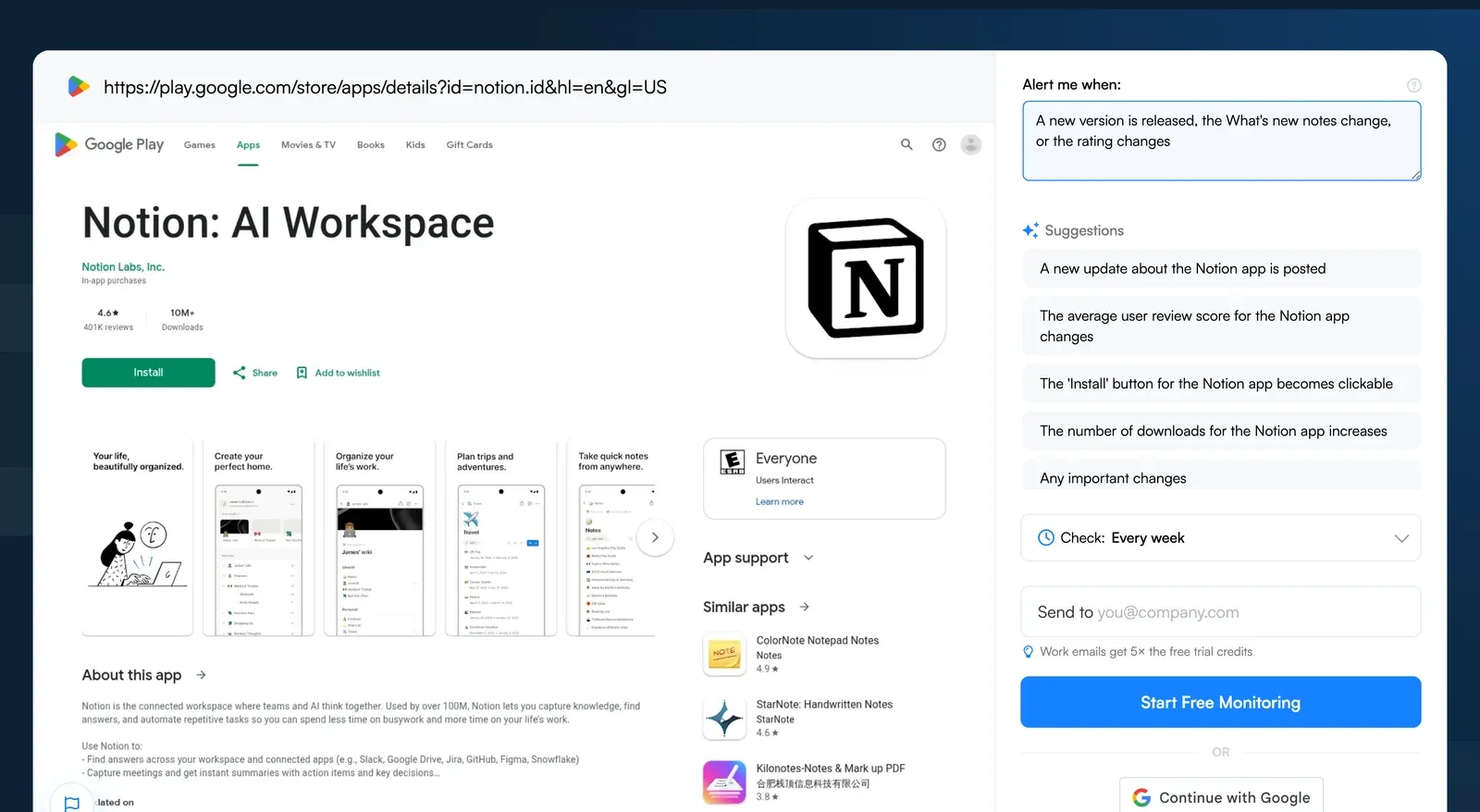
Task: Add Notion to wishlist
Action: [338, 373]
